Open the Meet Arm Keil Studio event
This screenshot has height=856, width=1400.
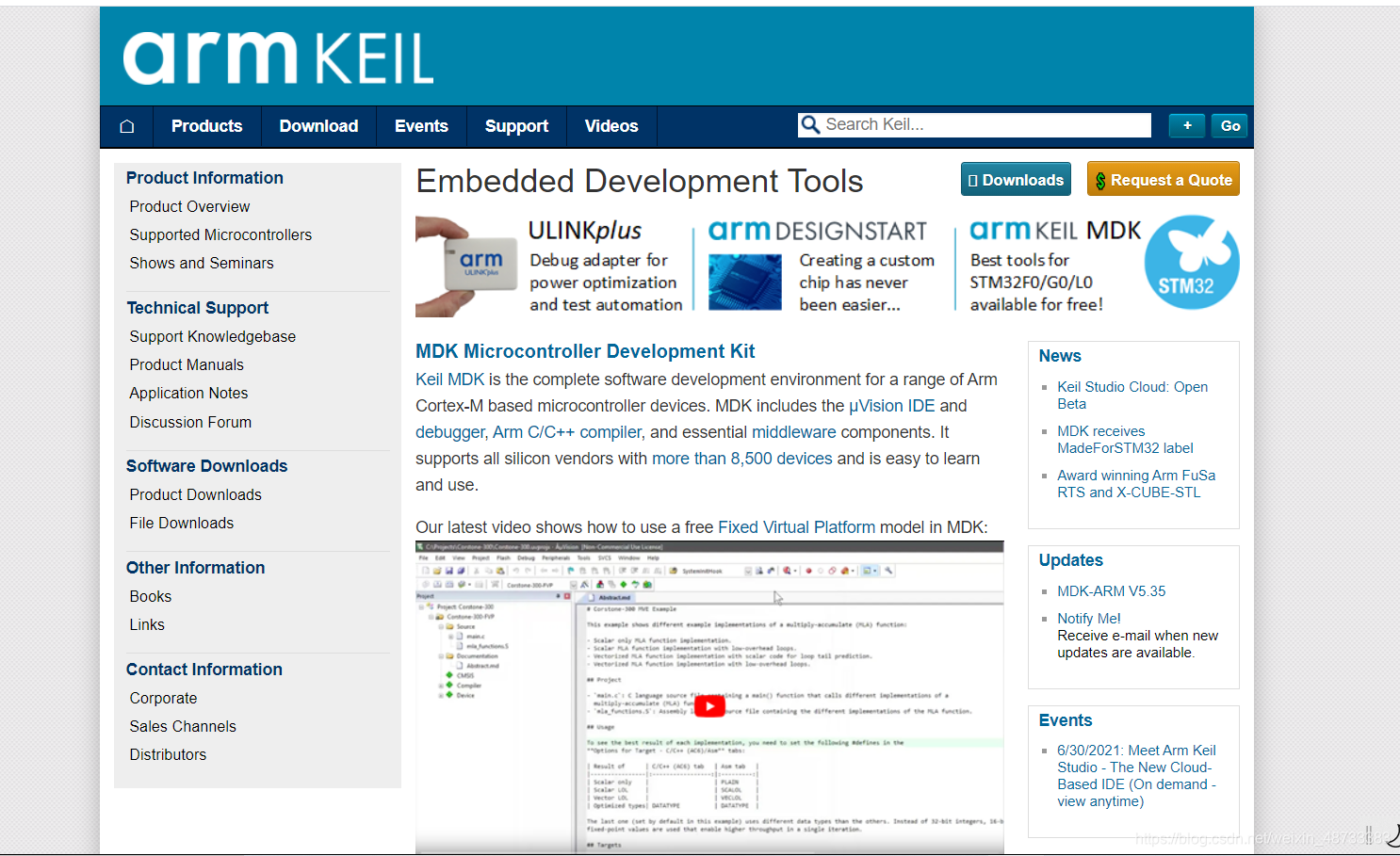click(1136, 776)
